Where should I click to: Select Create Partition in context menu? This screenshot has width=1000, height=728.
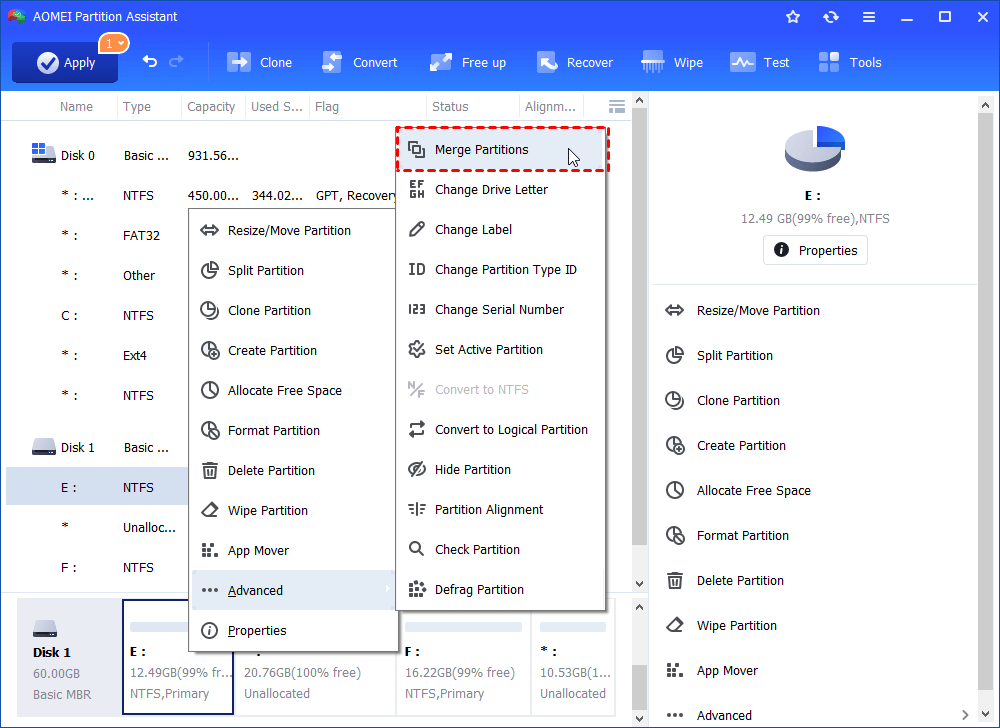coord(293,351)
